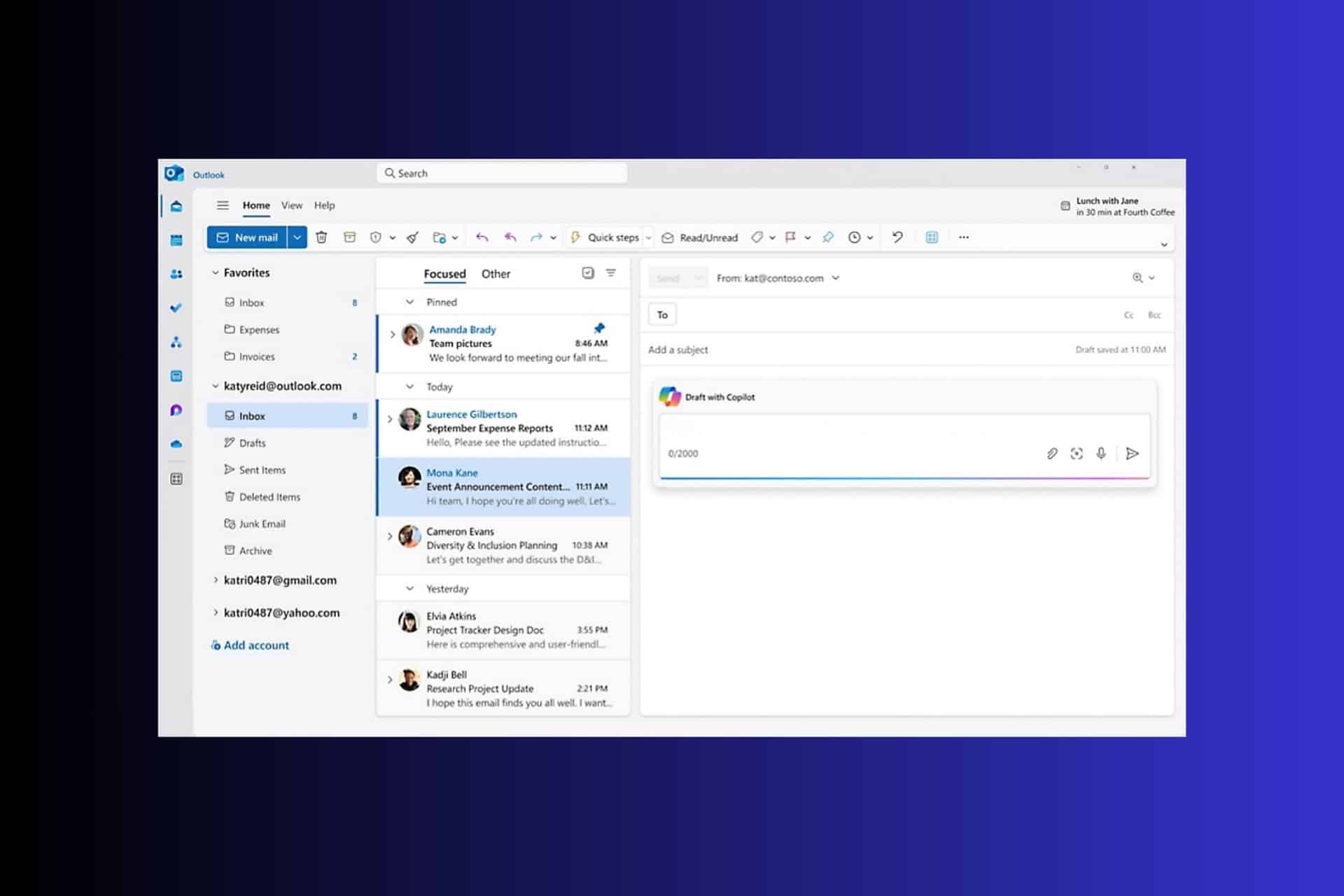Open the People app in the sidebar
Viewport: 1344px width, 896px height.
point(176,274)
